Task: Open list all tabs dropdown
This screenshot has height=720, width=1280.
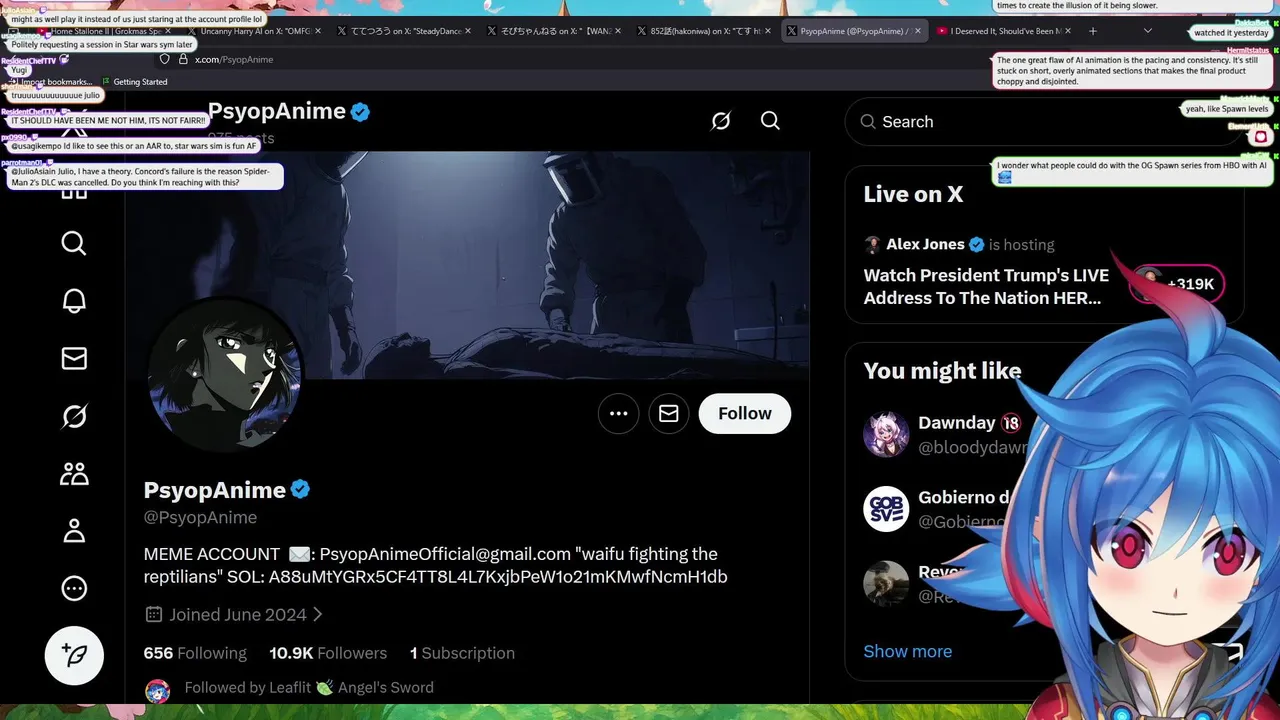Action: click(1147, 31)
